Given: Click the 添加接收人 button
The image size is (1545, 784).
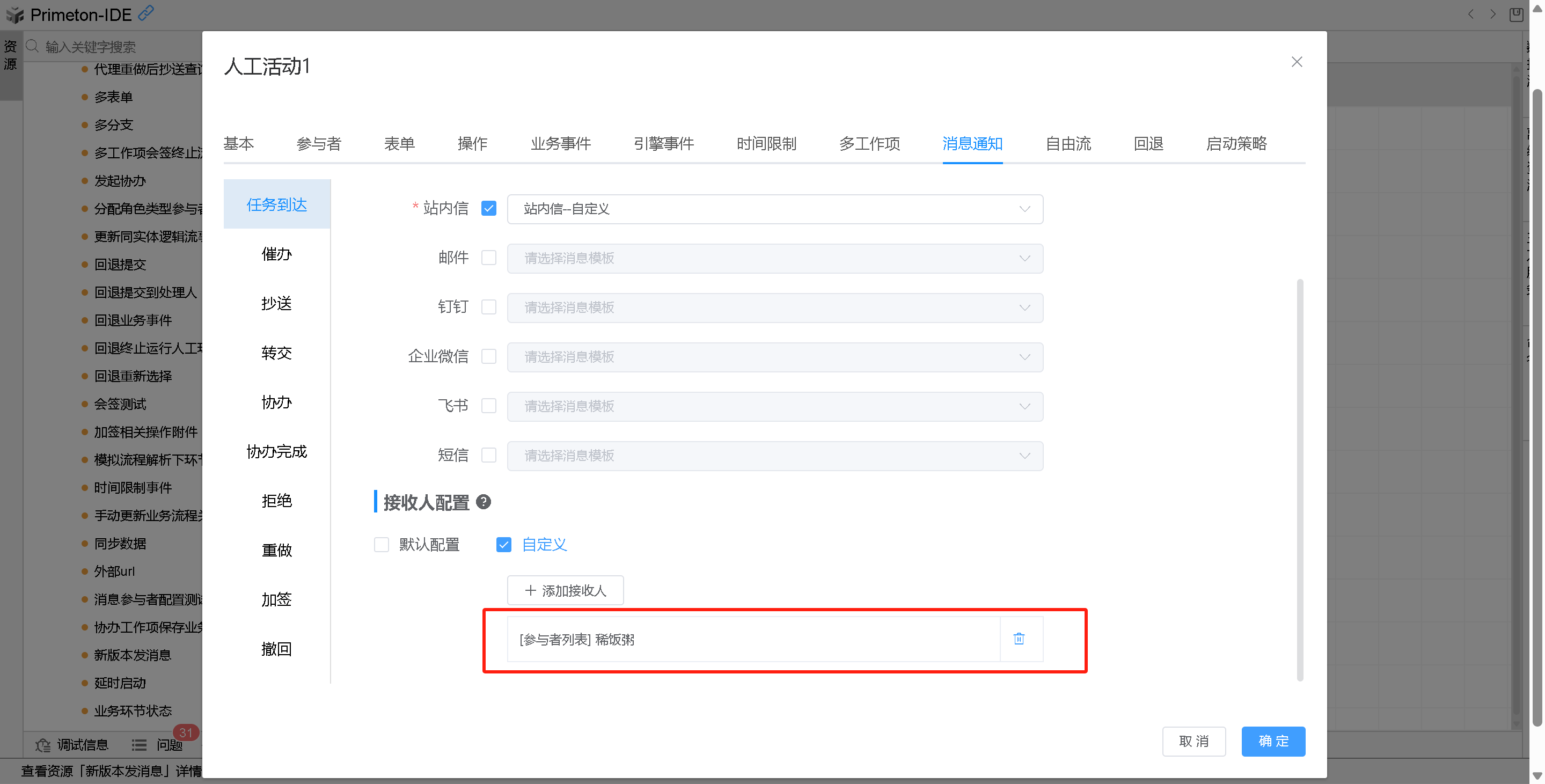Looking at the screenshot, I should (565, 591).
